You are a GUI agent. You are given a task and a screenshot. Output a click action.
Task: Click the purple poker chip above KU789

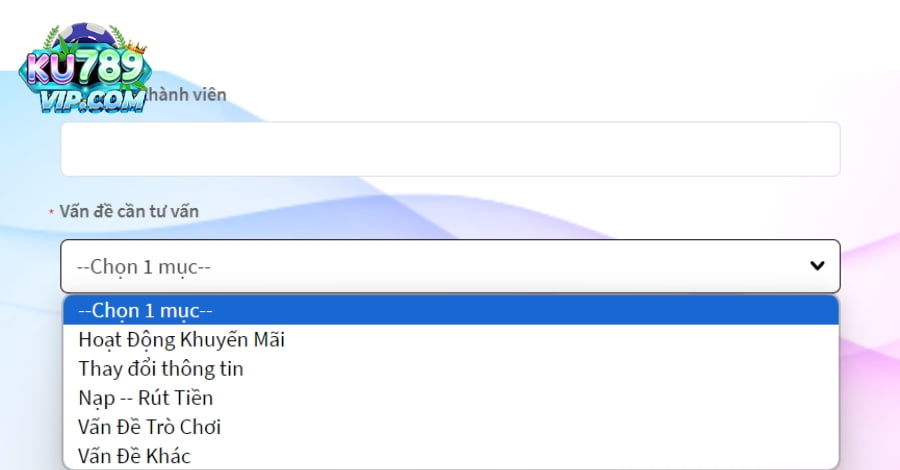[87, 36]
